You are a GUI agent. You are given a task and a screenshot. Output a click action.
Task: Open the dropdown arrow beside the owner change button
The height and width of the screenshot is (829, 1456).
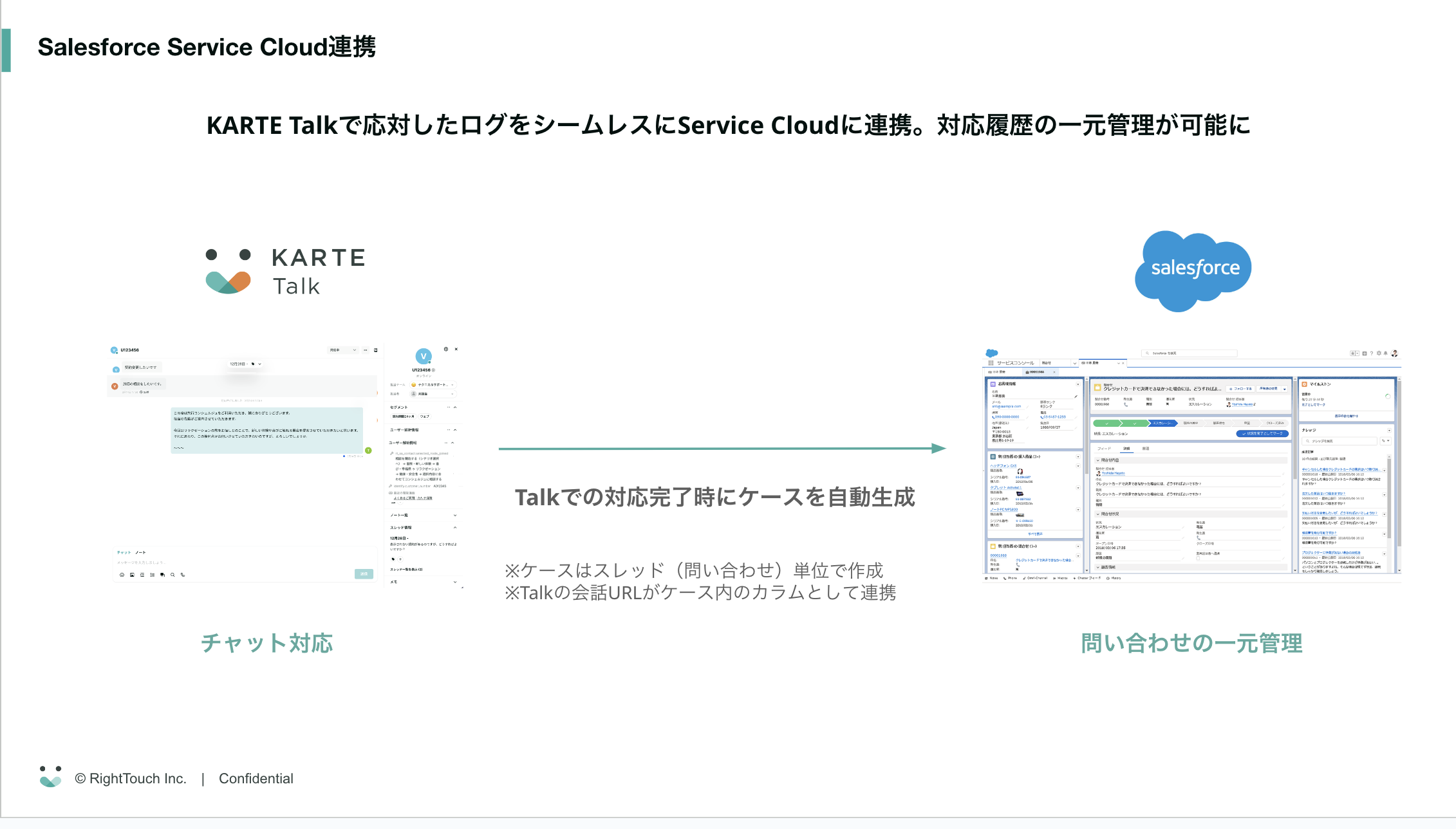coord(1285,389)
